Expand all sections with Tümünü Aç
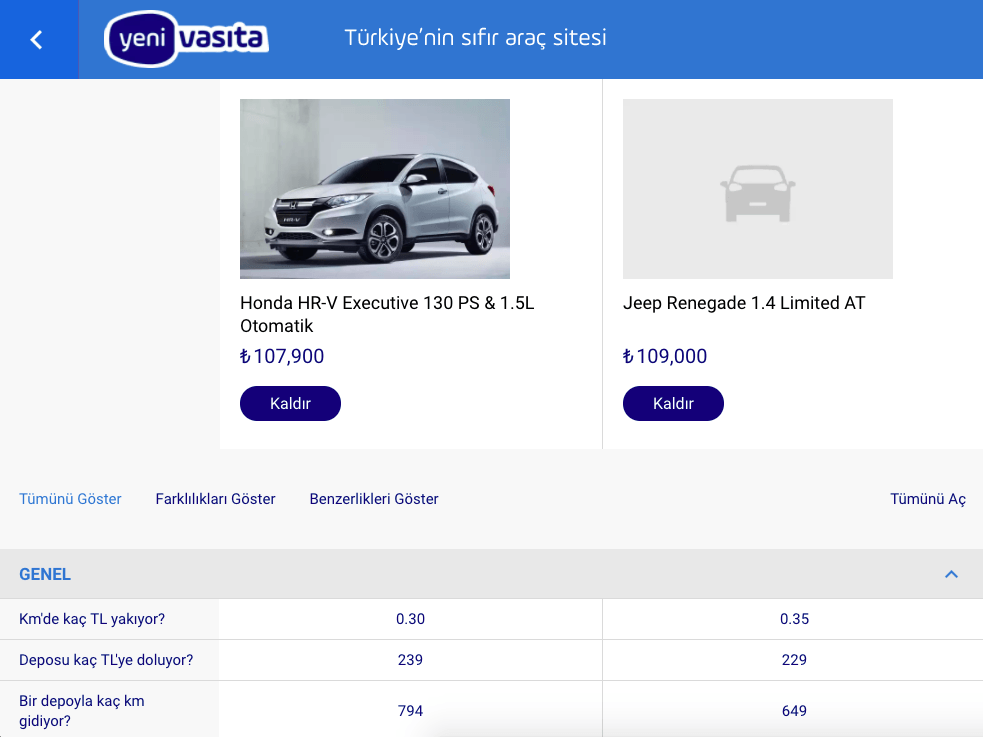 [x=927, y=498]
